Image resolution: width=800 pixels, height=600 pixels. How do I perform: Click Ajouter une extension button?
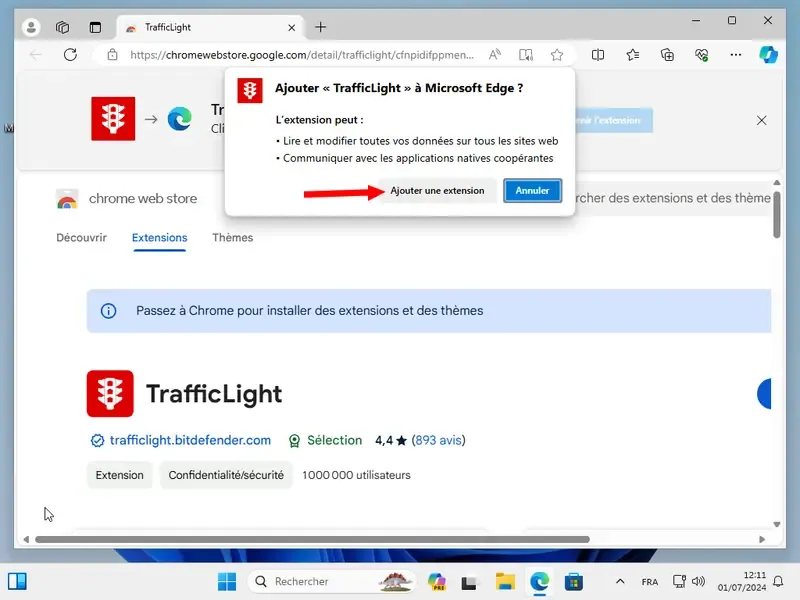click(437, 191)
